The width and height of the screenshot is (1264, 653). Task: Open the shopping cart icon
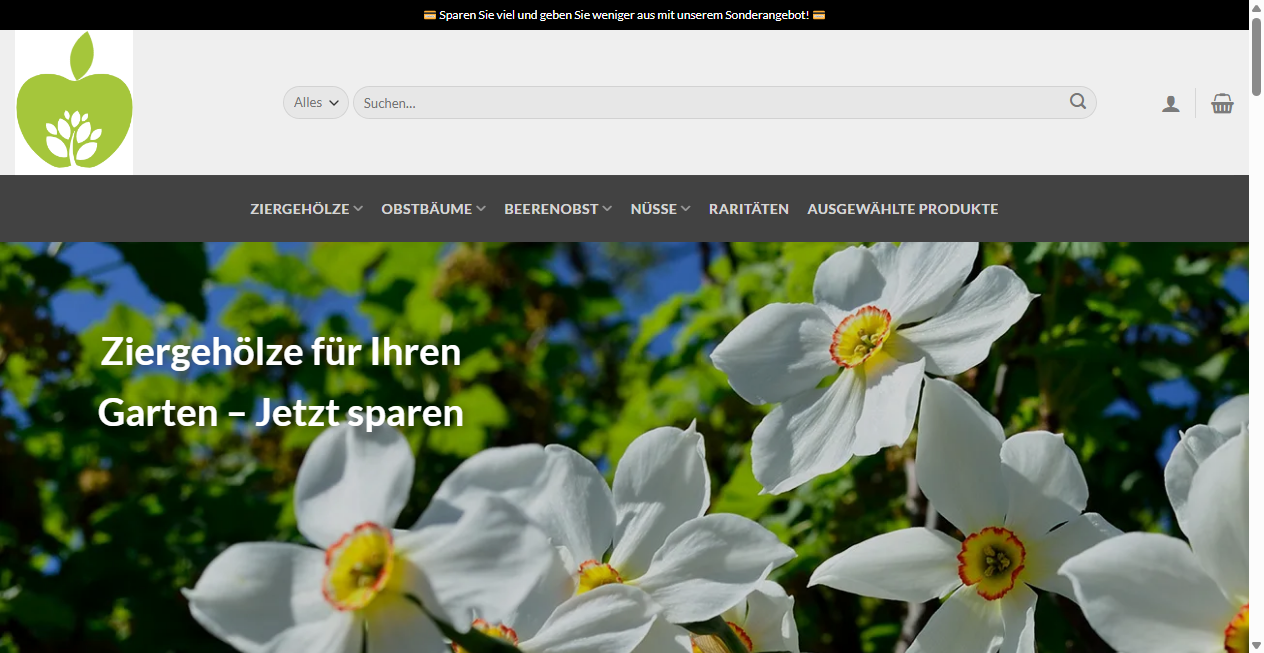[x=1221, y=102]
